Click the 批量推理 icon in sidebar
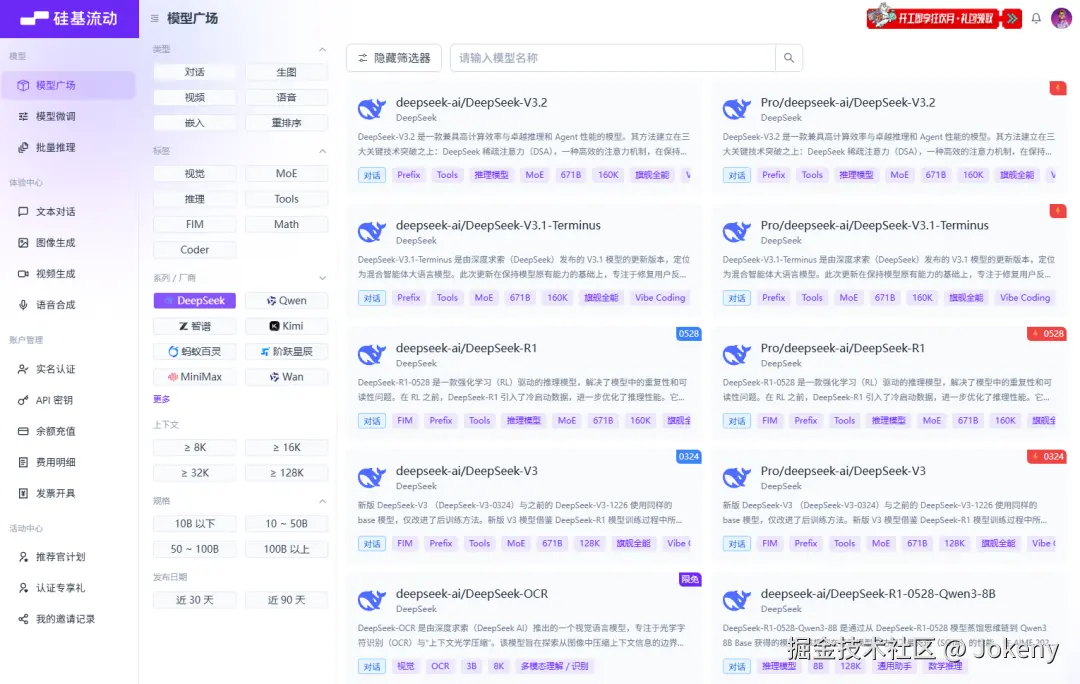The width and height of the screenshot is (1080, 684). [23, 147]
